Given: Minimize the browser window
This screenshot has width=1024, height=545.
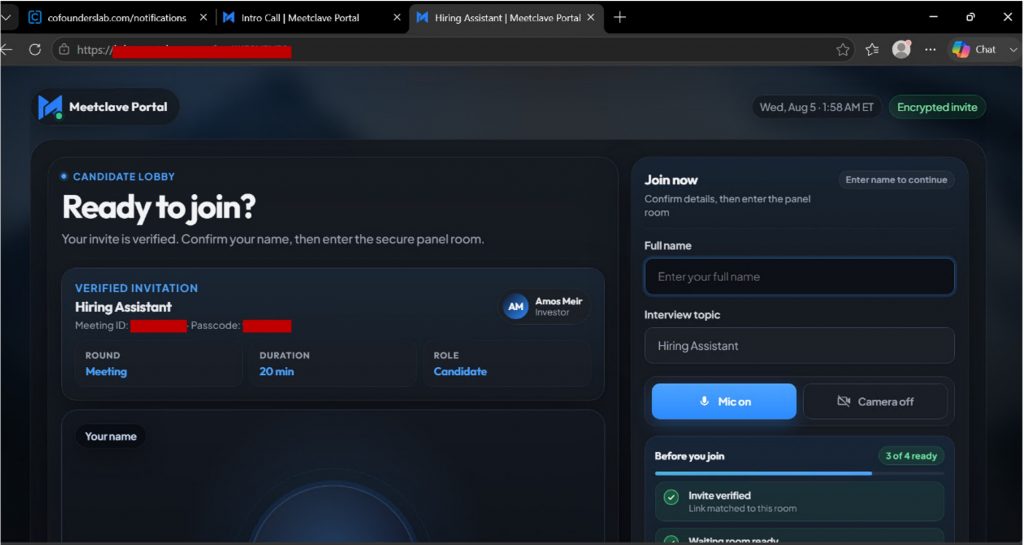Looking at the screenshot, I should 933,18.
